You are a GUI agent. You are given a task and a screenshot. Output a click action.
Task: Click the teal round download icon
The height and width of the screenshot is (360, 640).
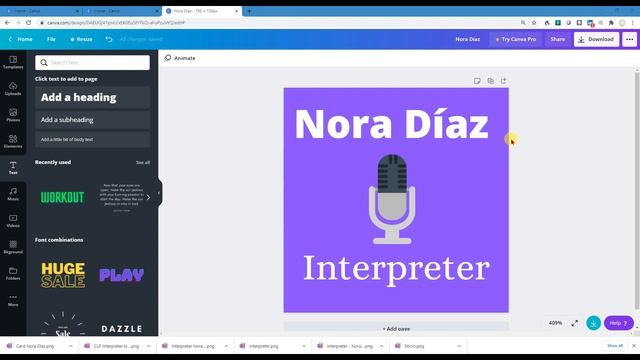593,323
